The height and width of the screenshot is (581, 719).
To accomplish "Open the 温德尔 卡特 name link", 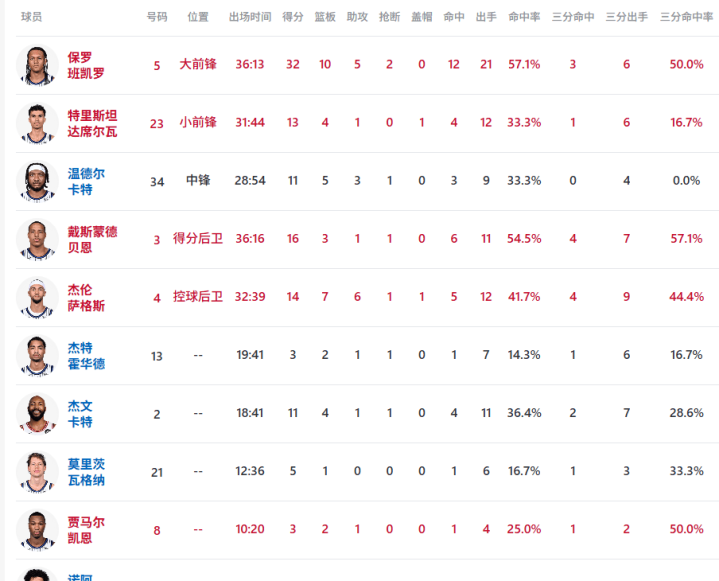I will coord(86,181).
